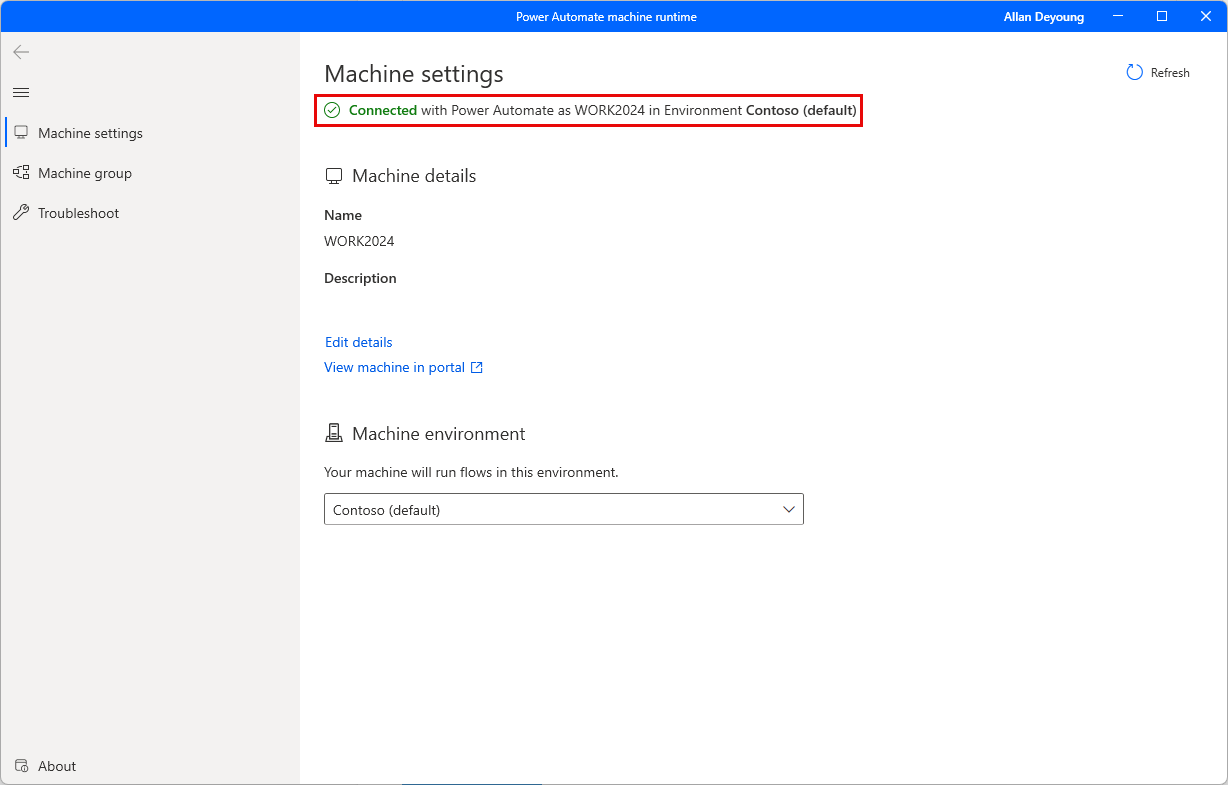Collapse the navigation pane with hamburger icon
This screenshot has height=785, width=1228.
(x=20, y=91)
